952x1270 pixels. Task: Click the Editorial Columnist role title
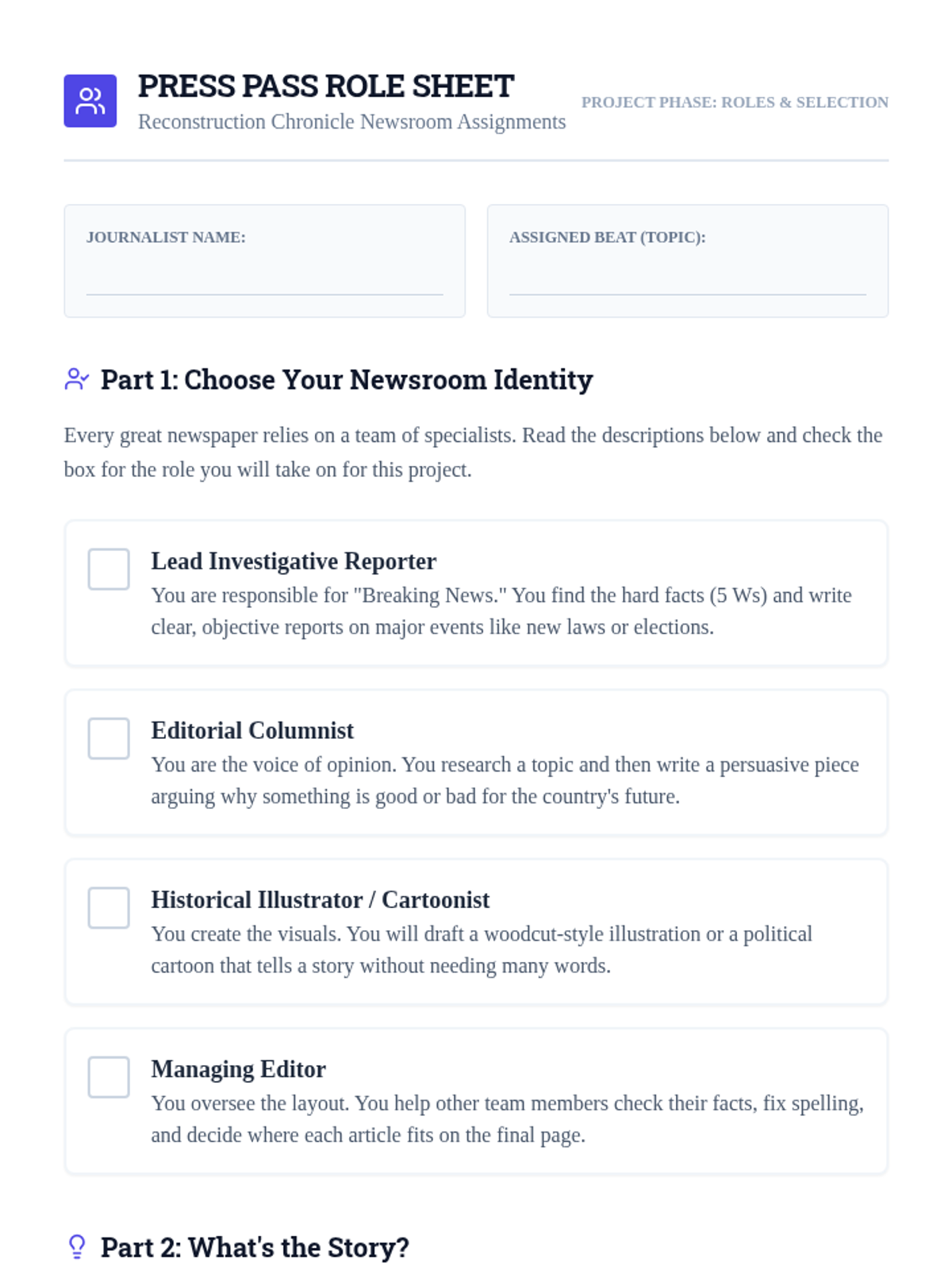(252, 730)
